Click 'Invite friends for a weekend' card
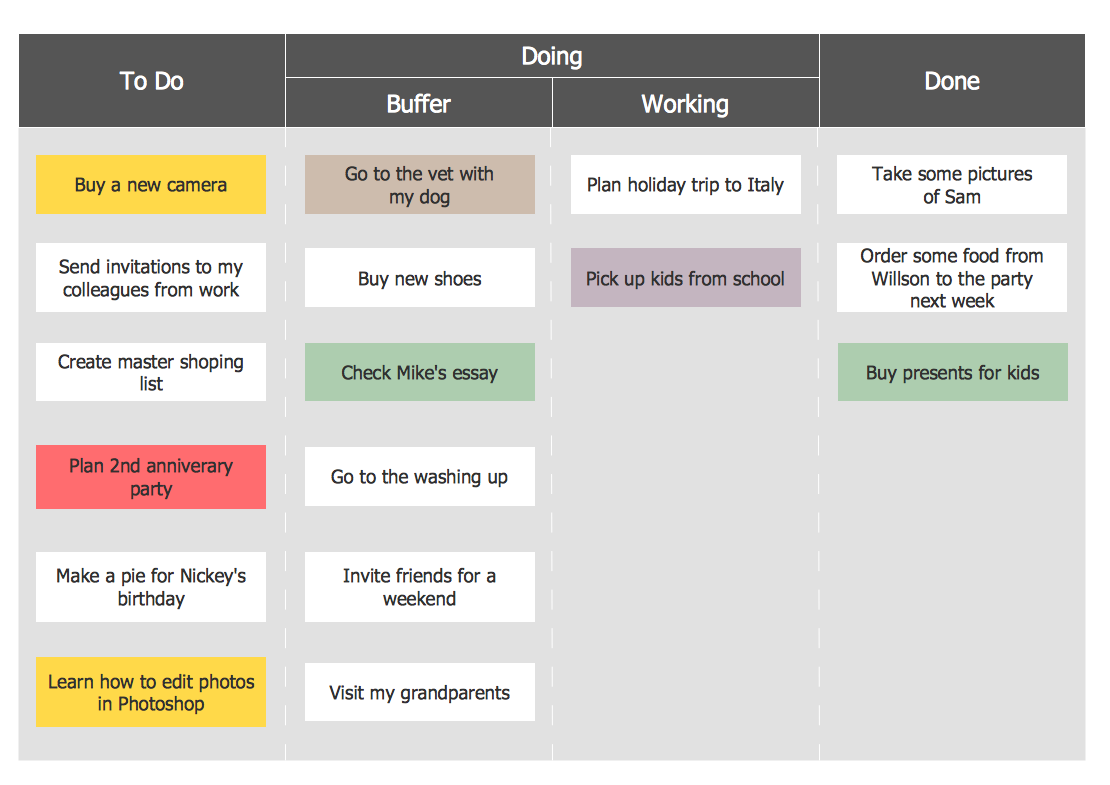This screenshot has height=785, width=1110. pyautogui.click(x=420, y=587)
